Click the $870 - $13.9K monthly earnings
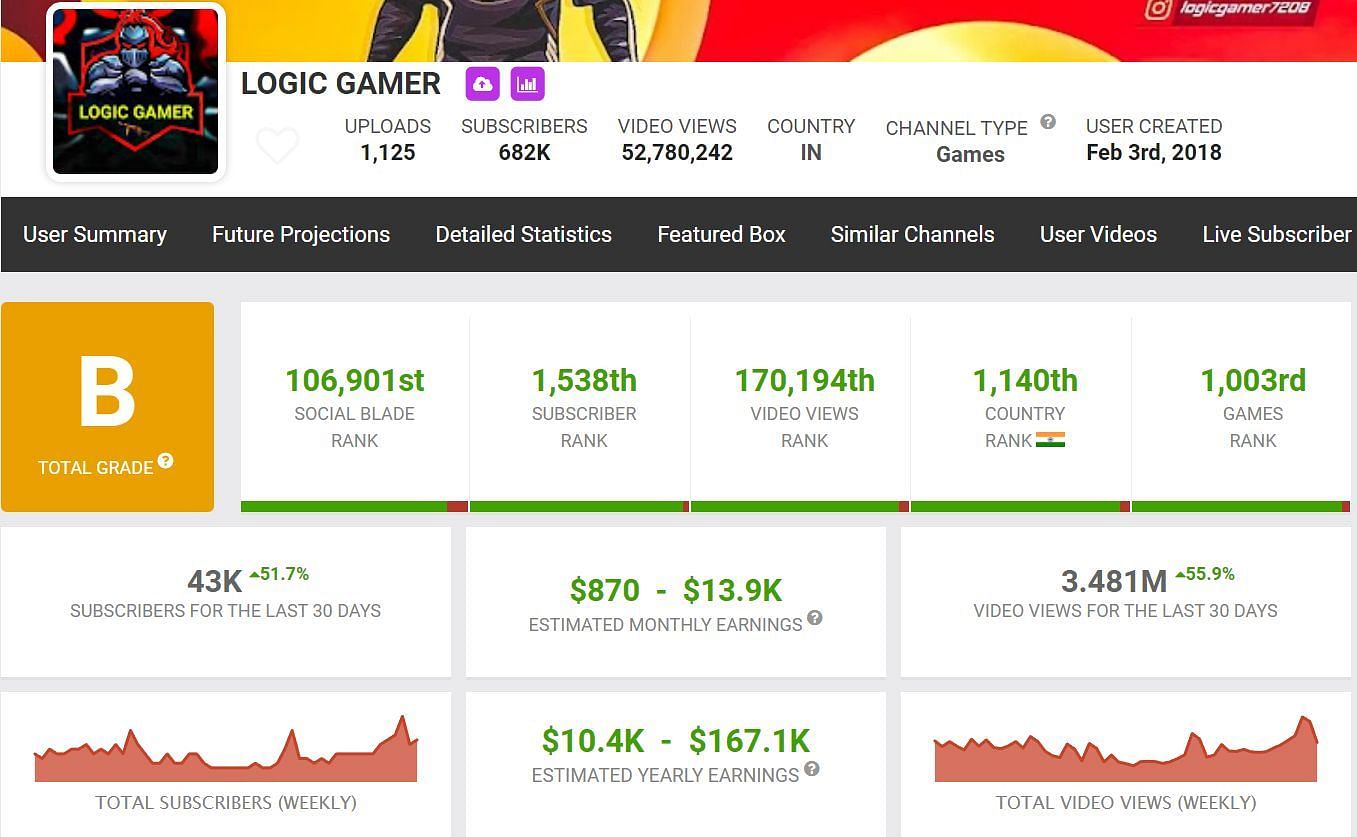 point(676,591)
